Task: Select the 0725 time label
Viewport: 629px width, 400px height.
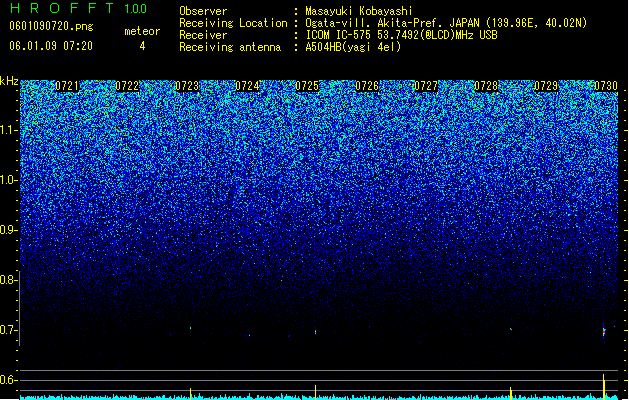Action: (307, 86)
